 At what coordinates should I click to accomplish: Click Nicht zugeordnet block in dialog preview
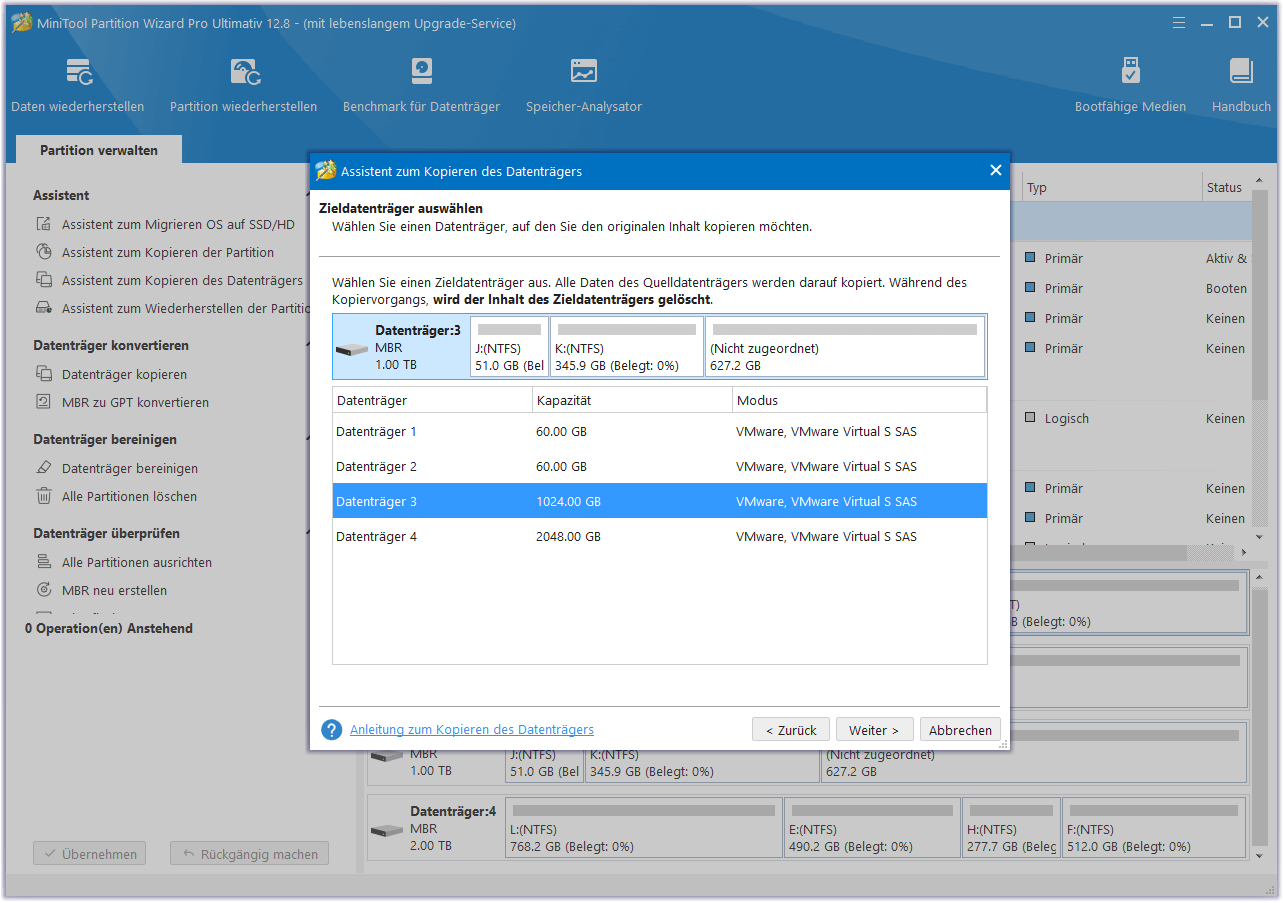(845, 347)
